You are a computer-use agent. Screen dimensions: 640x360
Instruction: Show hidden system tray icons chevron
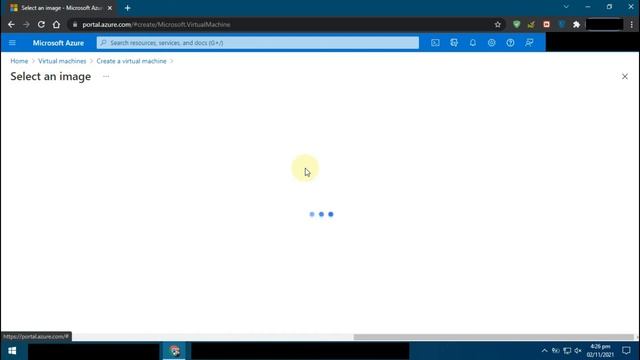[x=544, y=351]
